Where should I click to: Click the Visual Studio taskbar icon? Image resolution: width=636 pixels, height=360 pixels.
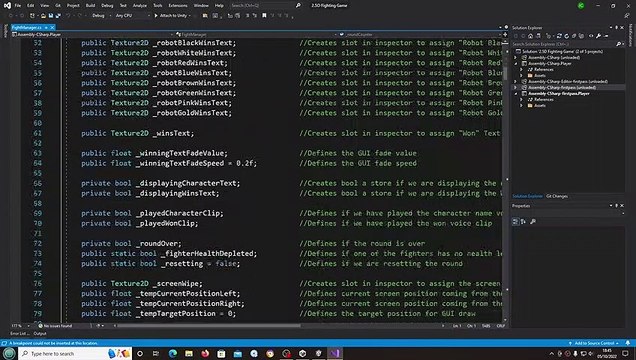point(335,354)
